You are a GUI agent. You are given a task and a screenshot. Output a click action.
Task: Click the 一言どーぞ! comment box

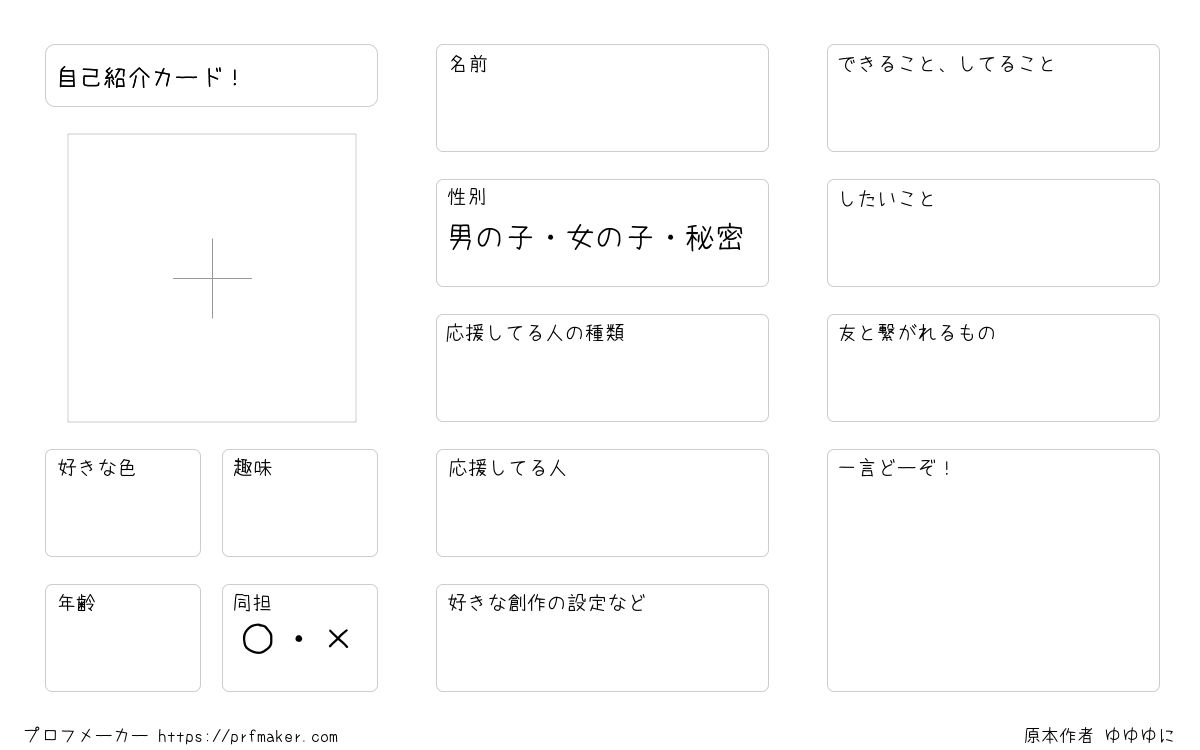pos(993,570)
